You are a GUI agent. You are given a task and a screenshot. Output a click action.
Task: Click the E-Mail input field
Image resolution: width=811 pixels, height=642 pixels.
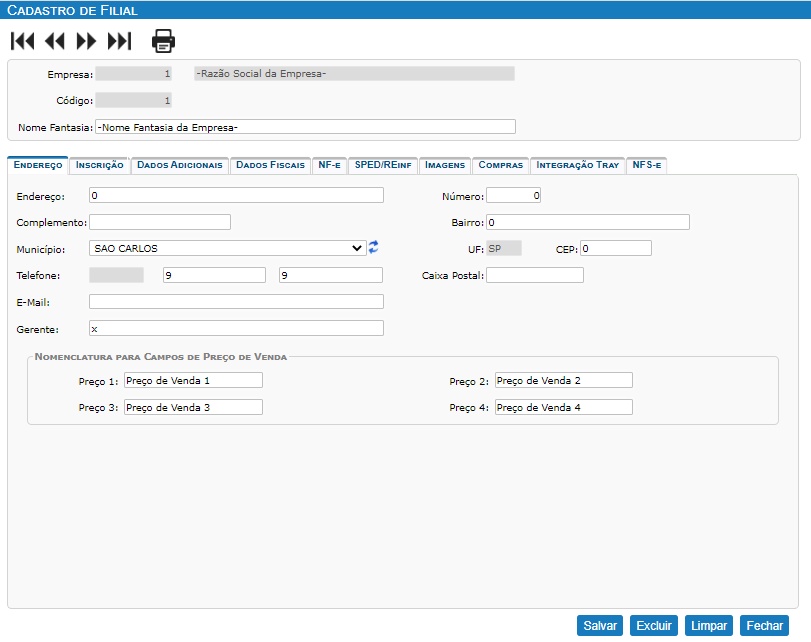(x=236, y=302)
